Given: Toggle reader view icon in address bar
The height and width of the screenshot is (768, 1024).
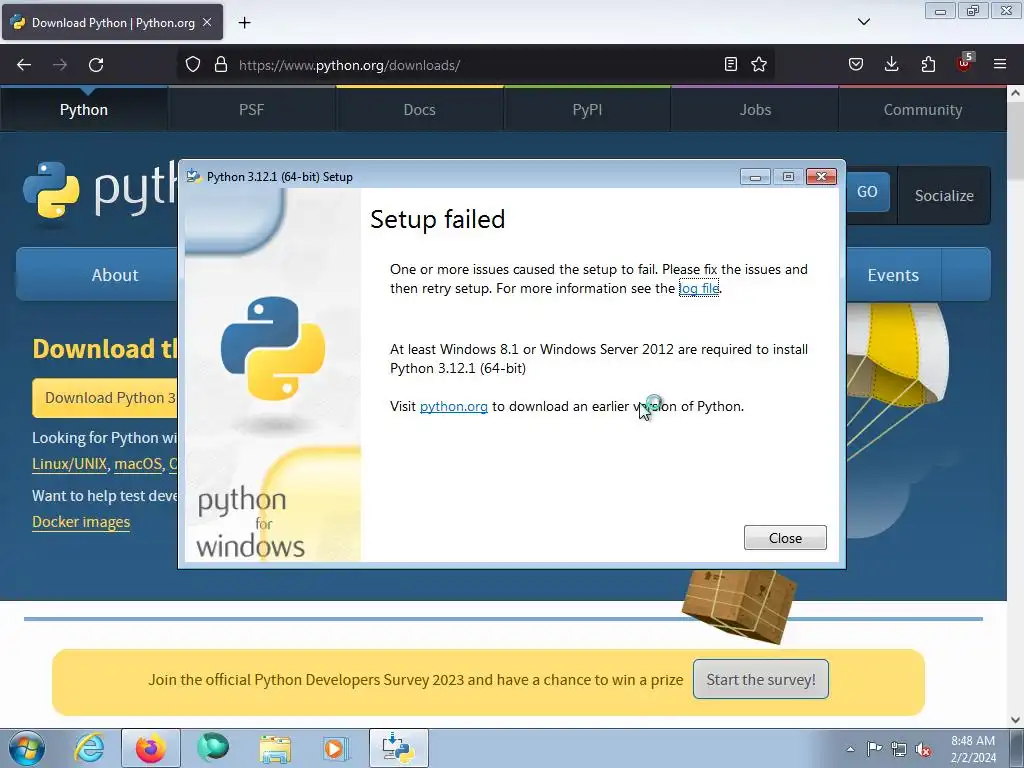Looking at the screenshot, I should pyautogui.click(x=731, y=64).
